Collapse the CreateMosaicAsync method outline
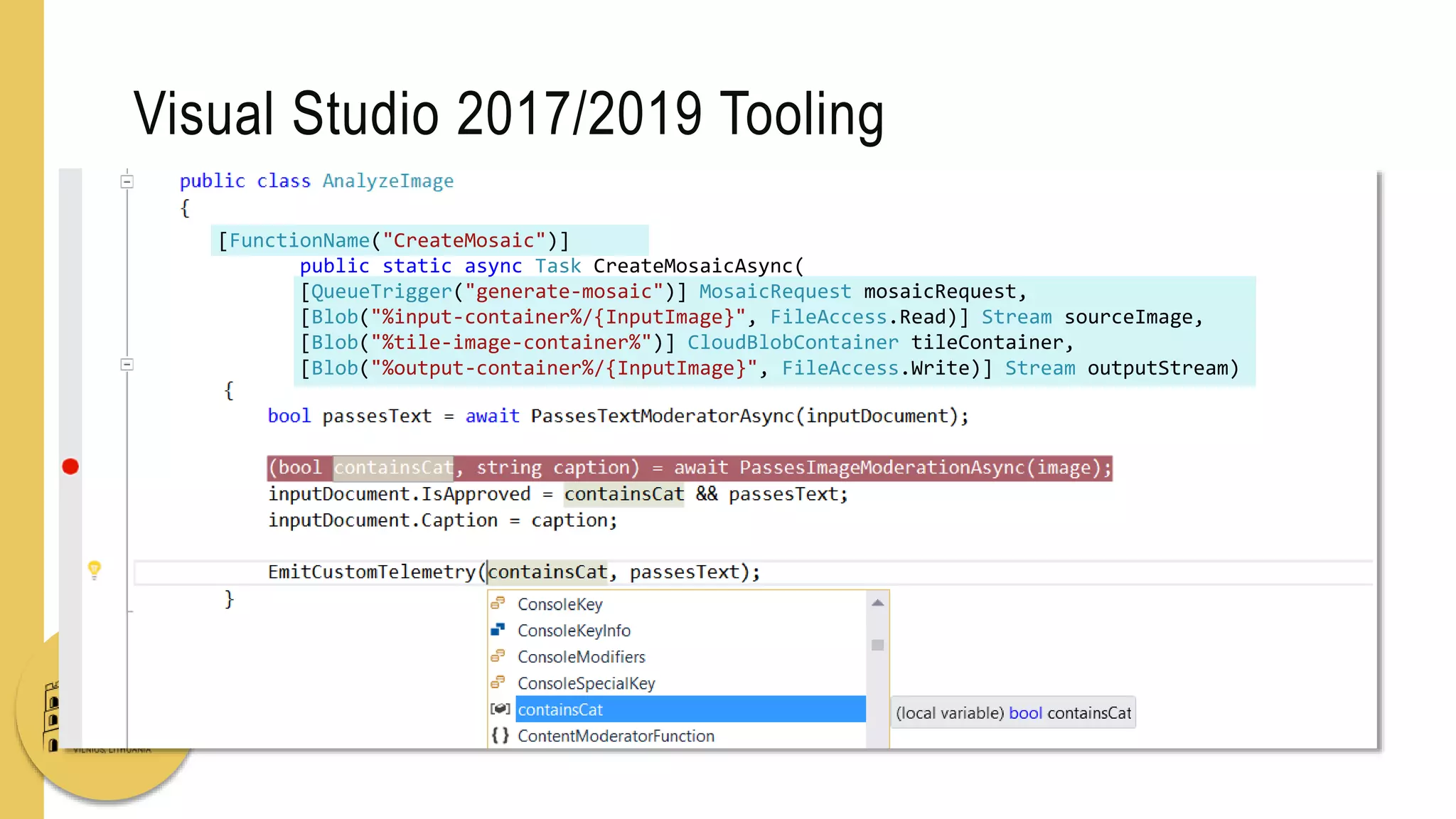The height and width of the screenshot is (819, 1456). [x=127, y=365]
